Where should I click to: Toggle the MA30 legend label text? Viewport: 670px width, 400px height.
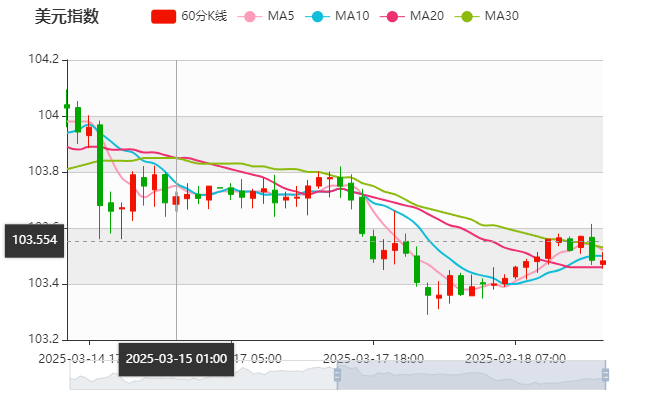tap(501, 17)
